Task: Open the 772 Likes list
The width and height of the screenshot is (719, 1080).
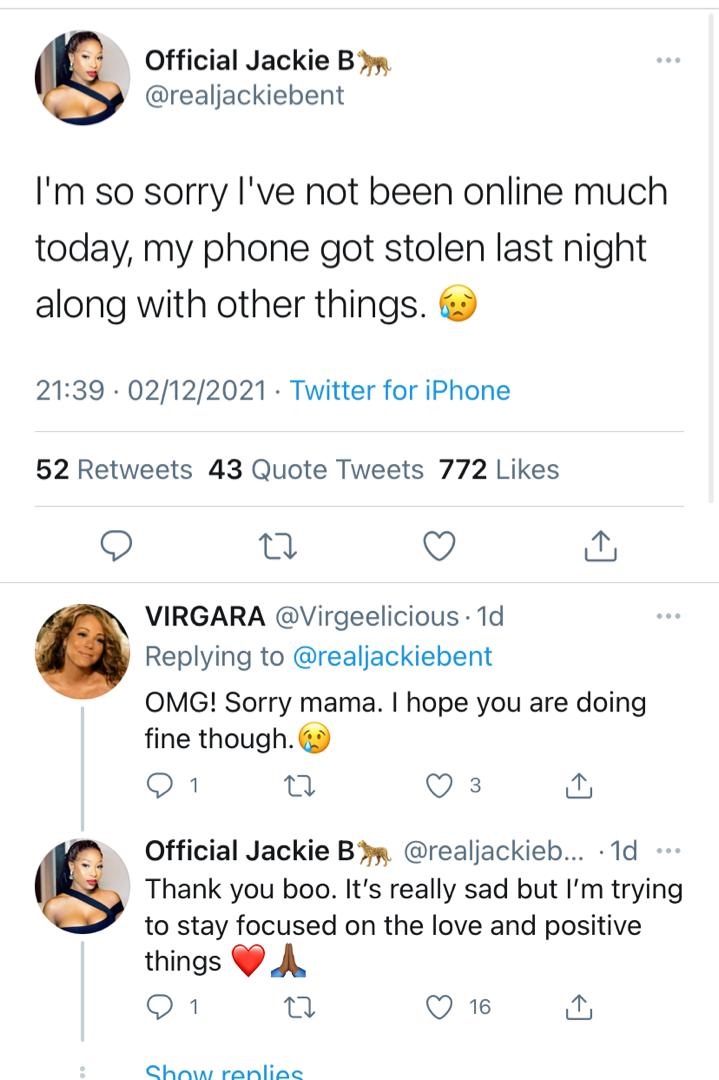Action: point(499,469)
